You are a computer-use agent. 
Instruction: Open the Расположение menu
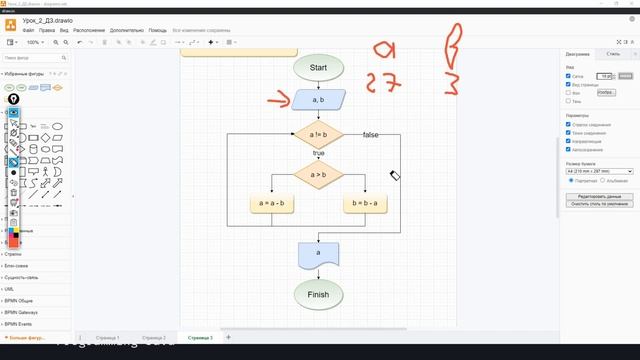89,30
